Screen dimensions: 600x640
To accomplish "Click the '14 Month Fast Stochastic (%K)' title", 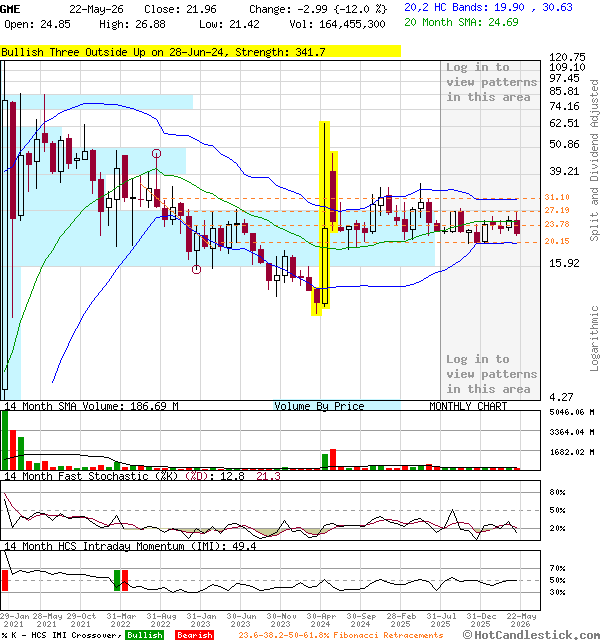I will 91,476.
